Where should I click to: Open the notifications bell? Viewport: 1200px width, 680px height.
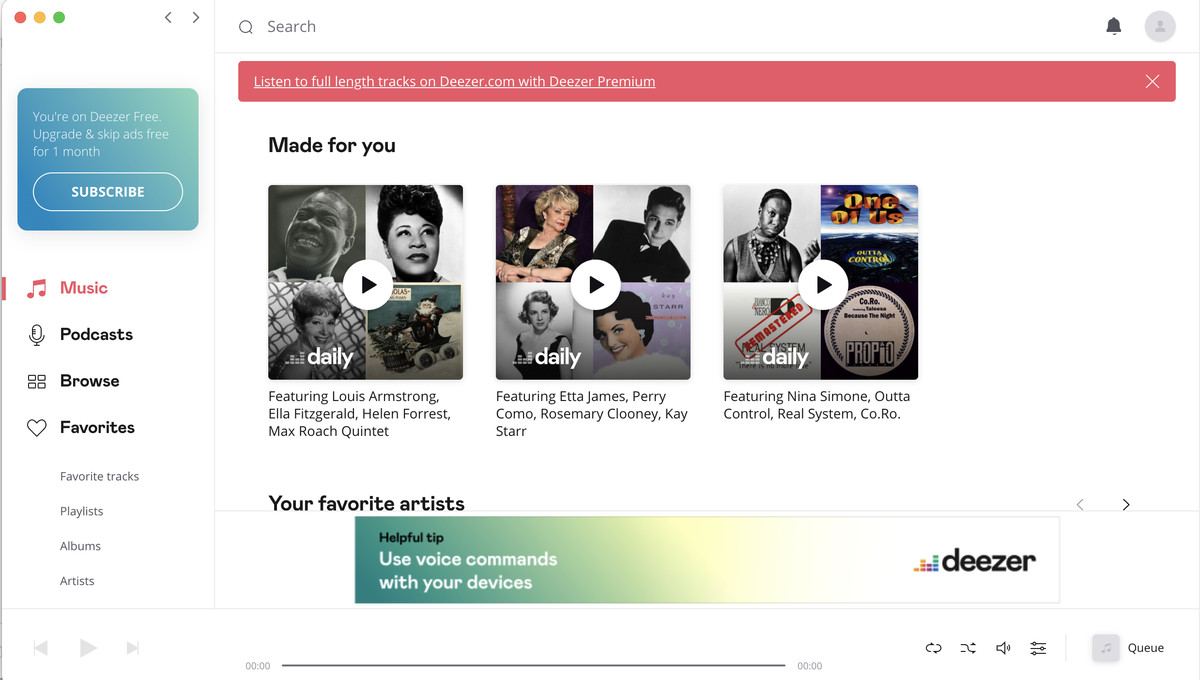click(1114, 27)
